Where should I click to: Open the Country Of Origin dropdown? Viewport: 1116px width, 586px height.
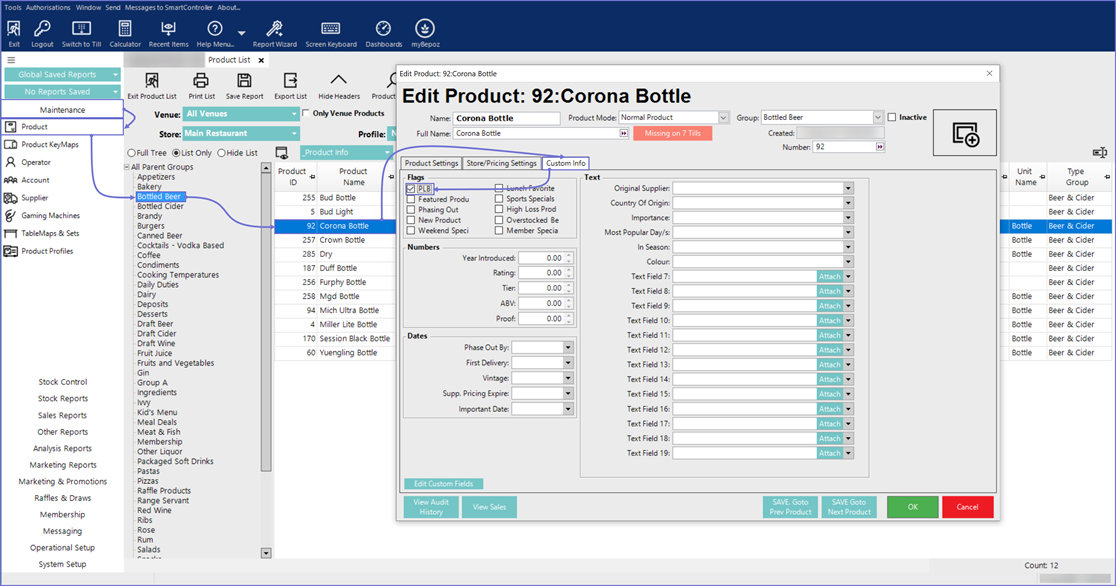(848, 203)
